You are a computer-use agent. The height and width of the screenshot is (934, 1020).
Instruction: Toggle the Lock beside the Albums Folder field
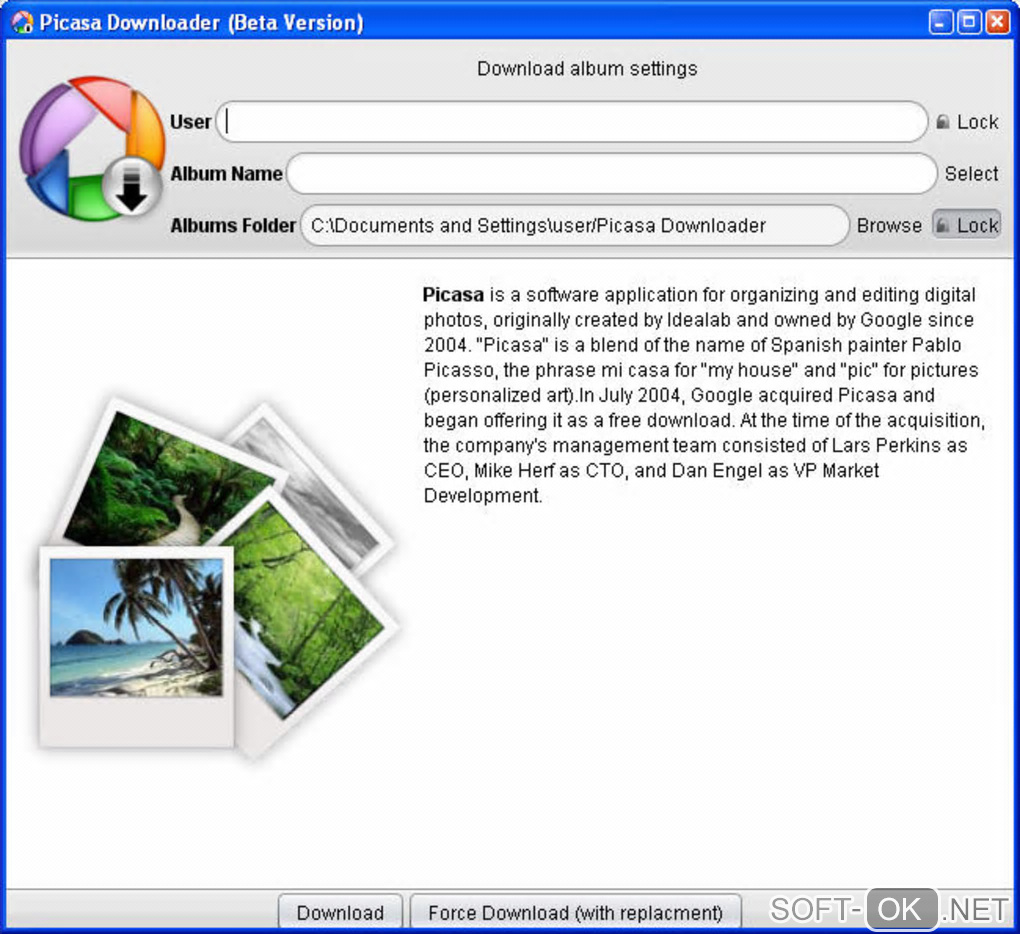[967, 225]
